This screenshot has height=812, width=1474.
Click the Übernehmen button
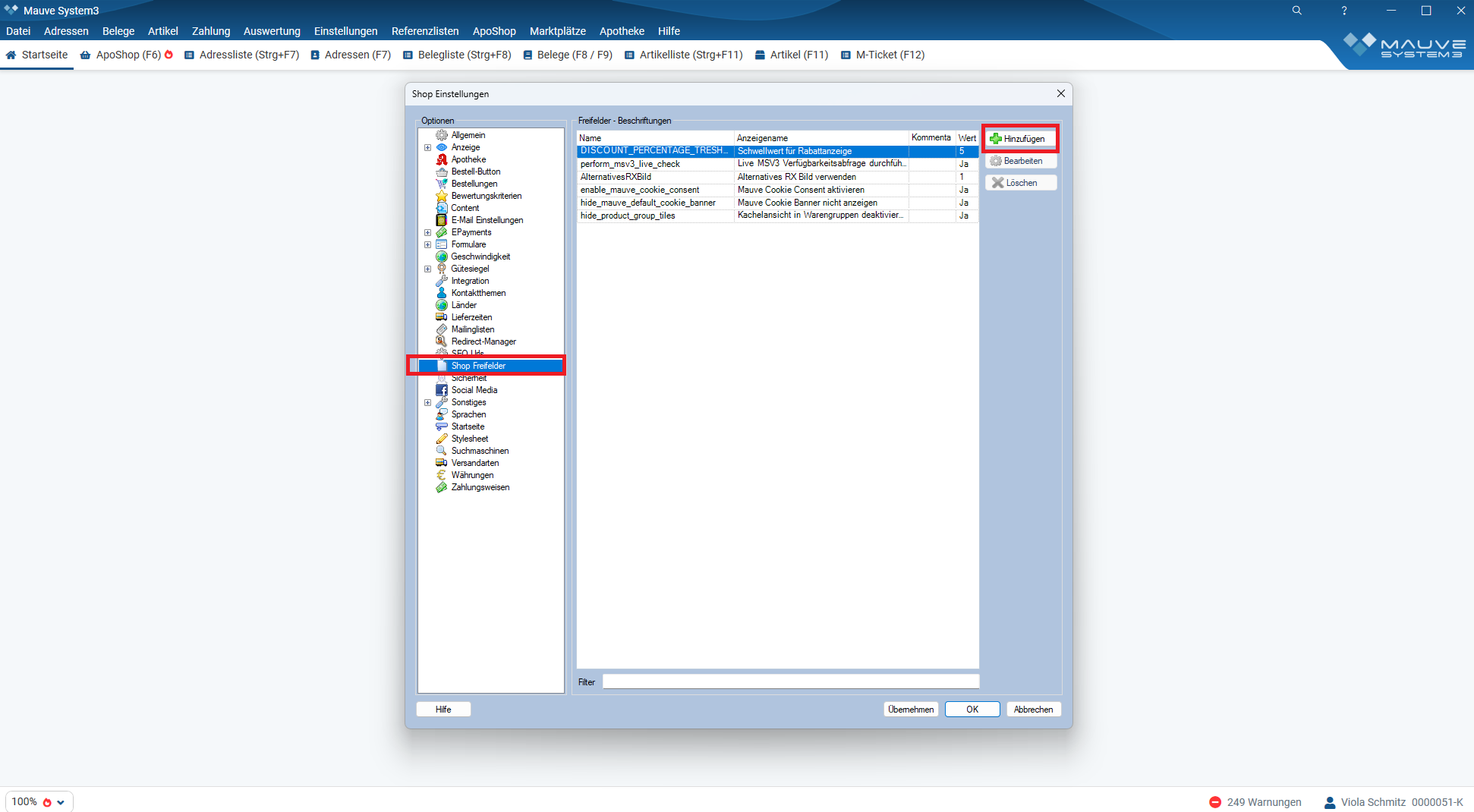(911, 710)
